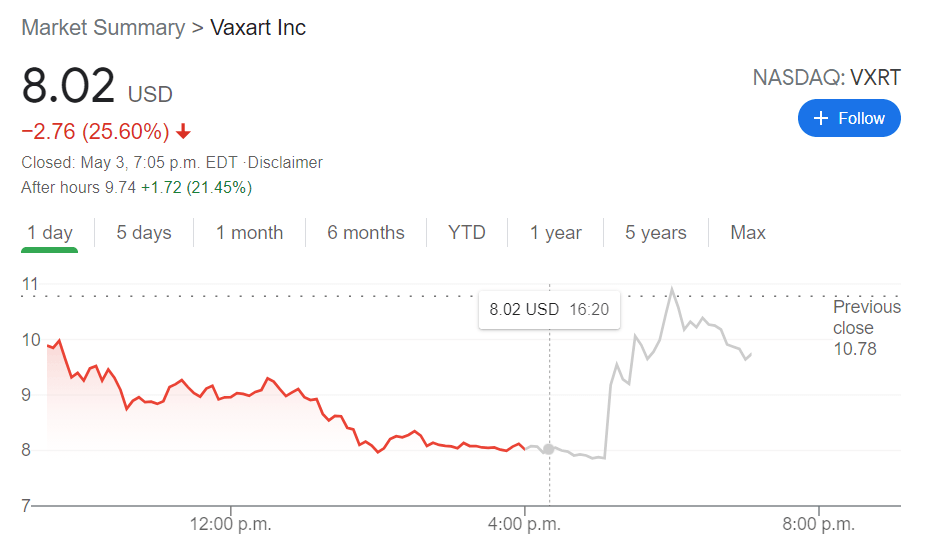View the 5 years chart range
This screenshot has height=547, width=931.
(x=656, y=233)
